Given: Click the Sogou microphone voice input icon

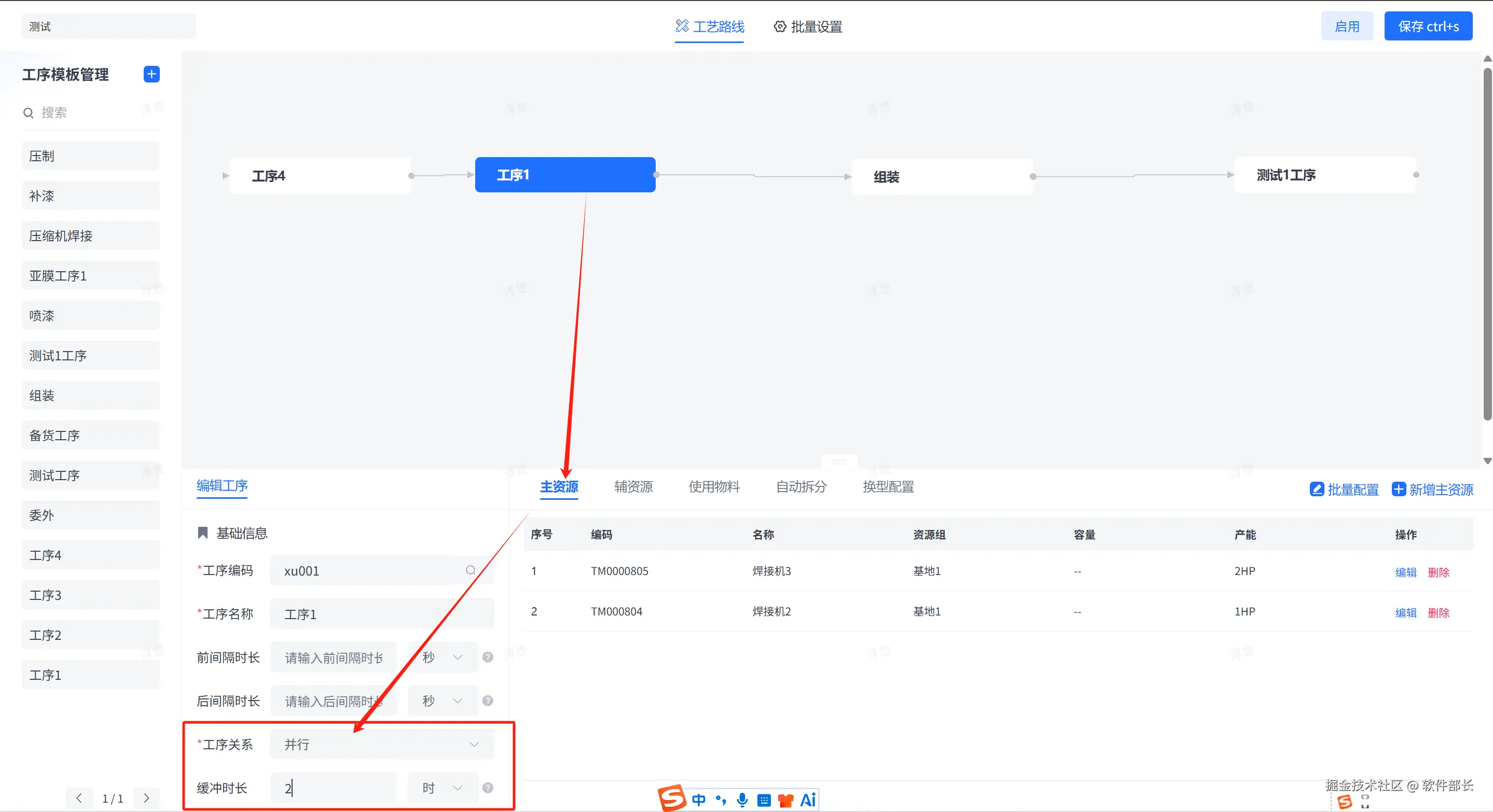Looking at the screenshot, I should pos(742,800).
